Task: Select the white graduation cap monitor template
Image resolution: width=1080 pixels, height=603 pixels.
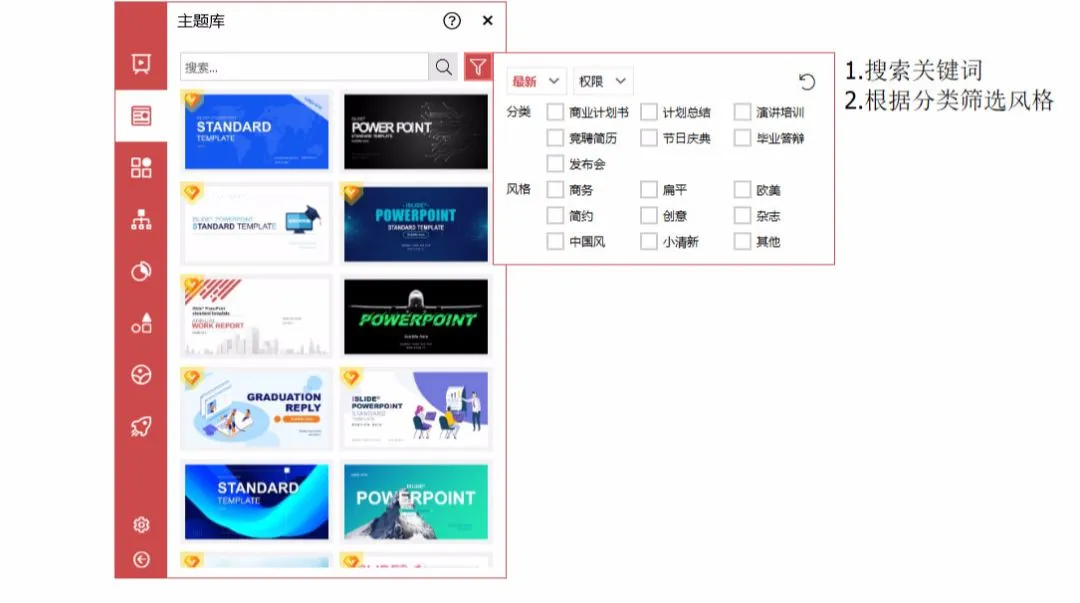Action: [x=256, y=224]
